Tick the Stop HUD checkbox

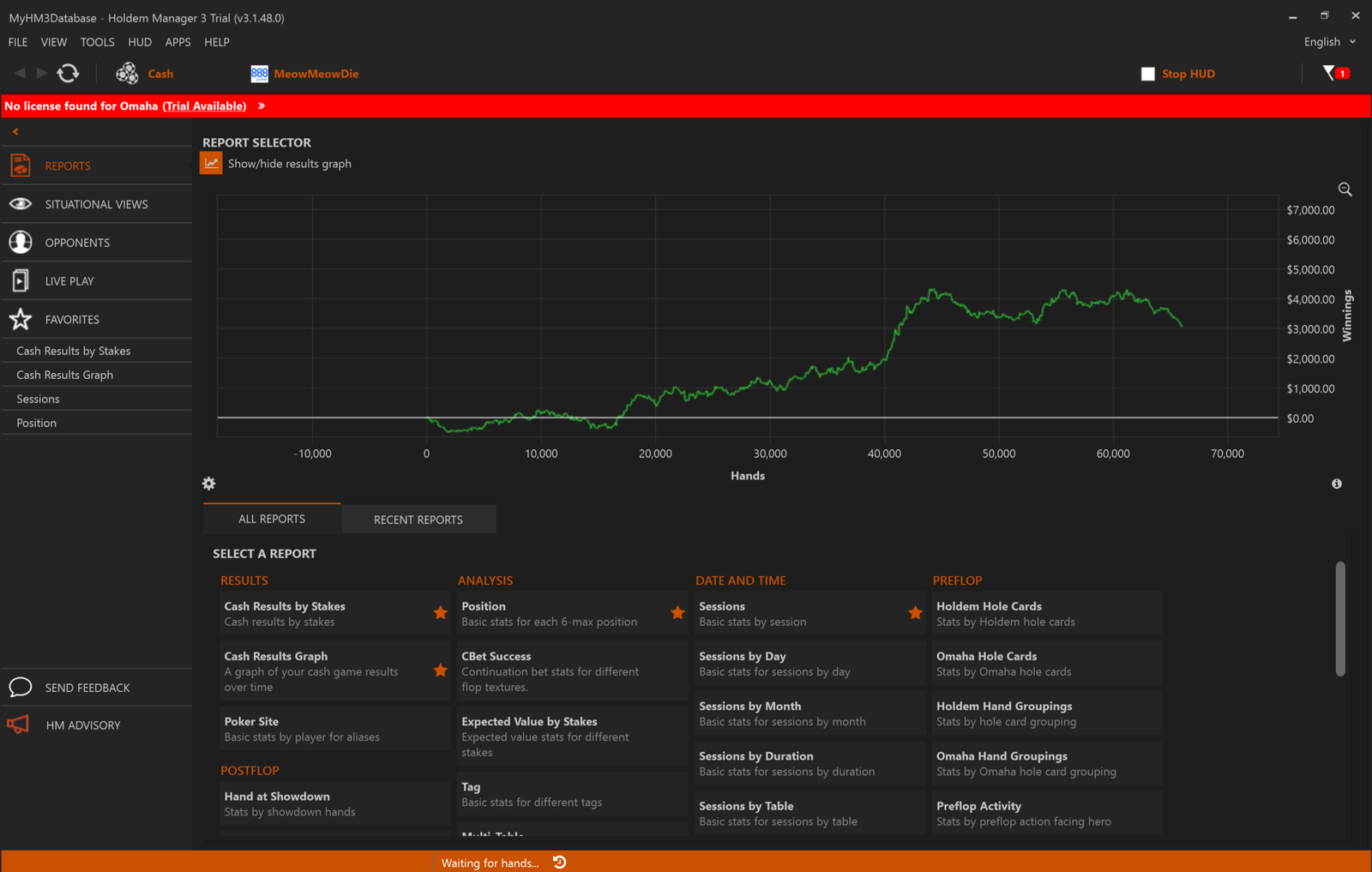[x=1148, y=74]
